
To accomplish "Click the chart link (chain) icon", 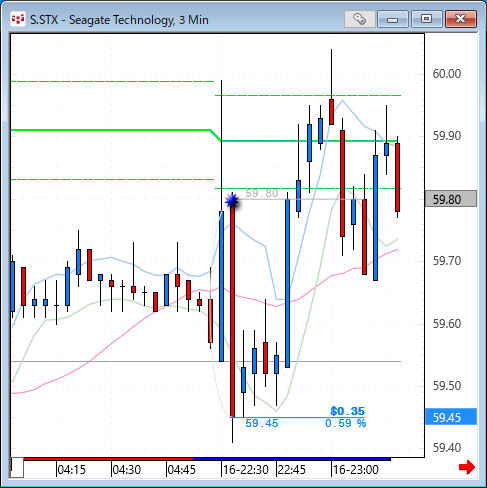I will [359, 19].
